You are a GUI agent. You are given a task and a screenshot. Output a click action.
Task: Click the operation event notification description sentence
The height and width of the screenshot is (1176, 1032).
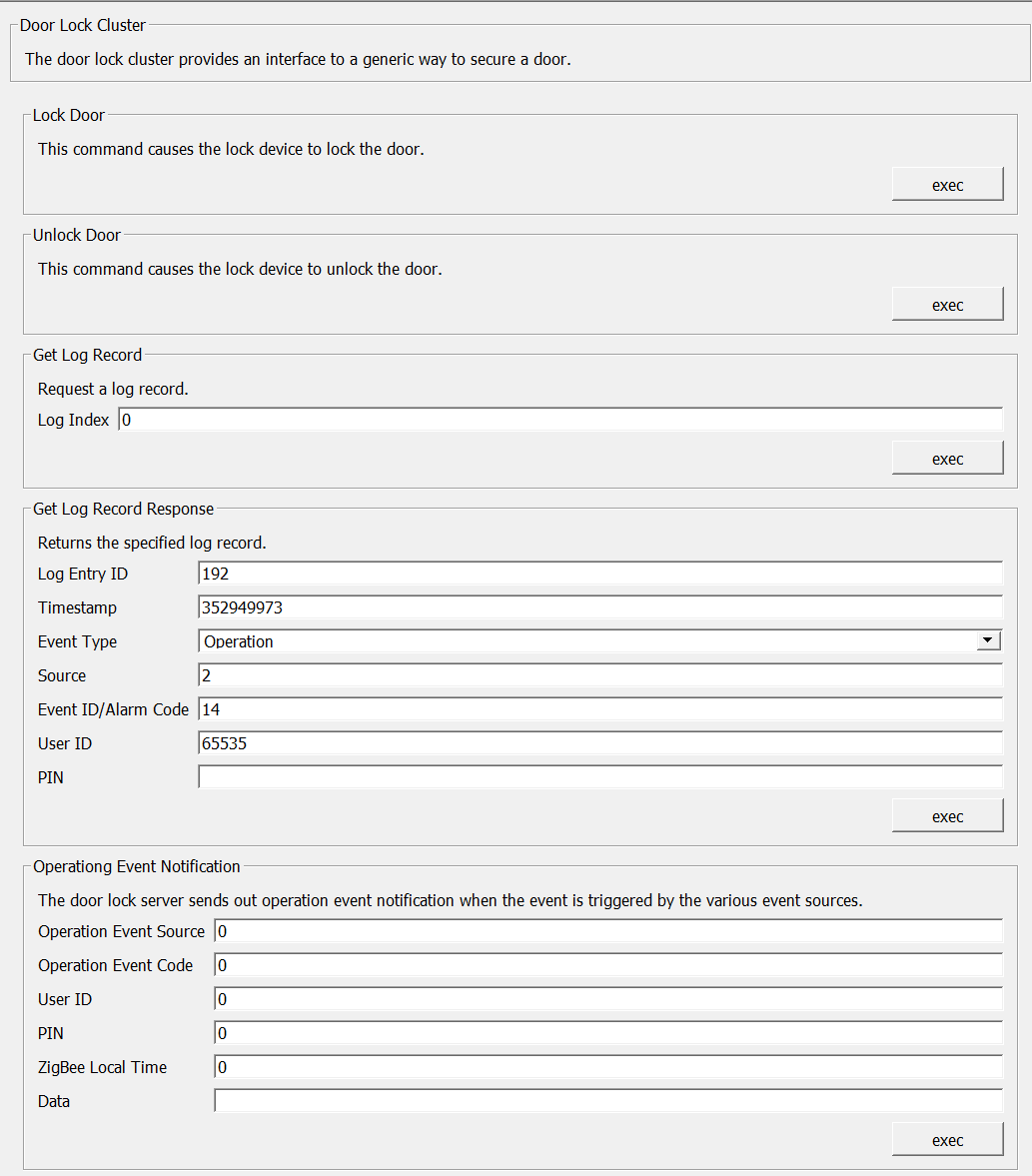click(x=450, y=900)
